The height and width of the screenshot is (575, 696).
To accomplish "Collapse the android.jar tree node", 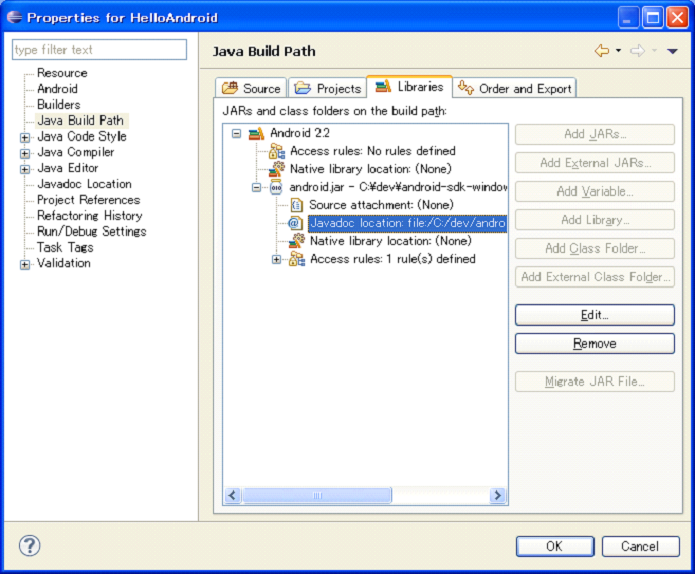I will point(257,188).
